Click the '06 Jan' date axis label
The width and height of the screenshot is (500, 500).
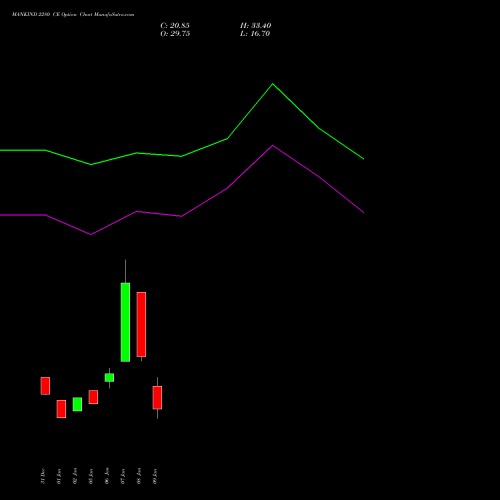107,476
